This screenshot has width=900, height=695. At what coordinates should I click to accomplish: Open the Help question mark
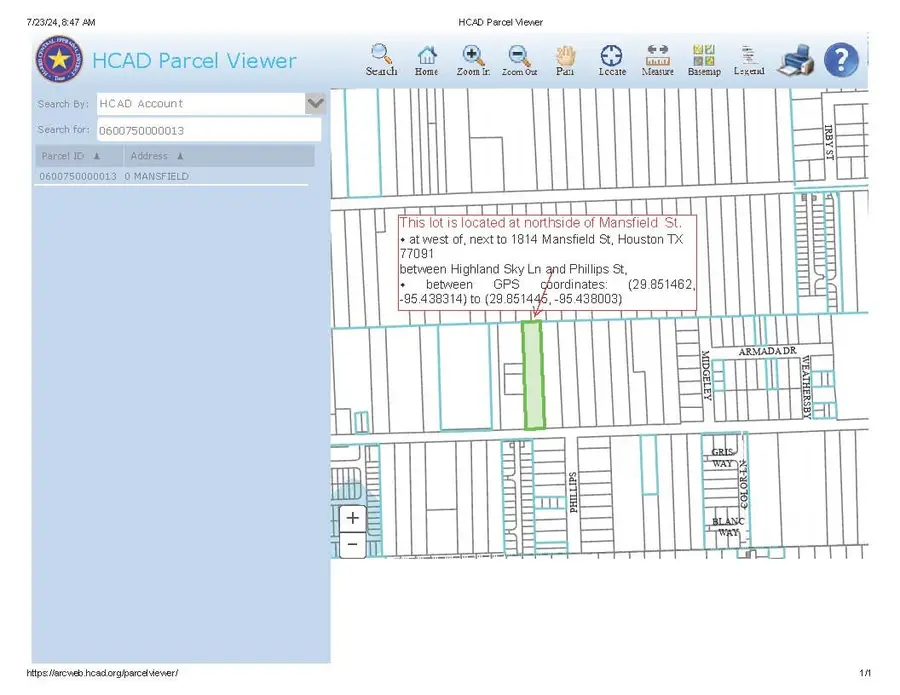pyautogui.click(x=841, y=60)
